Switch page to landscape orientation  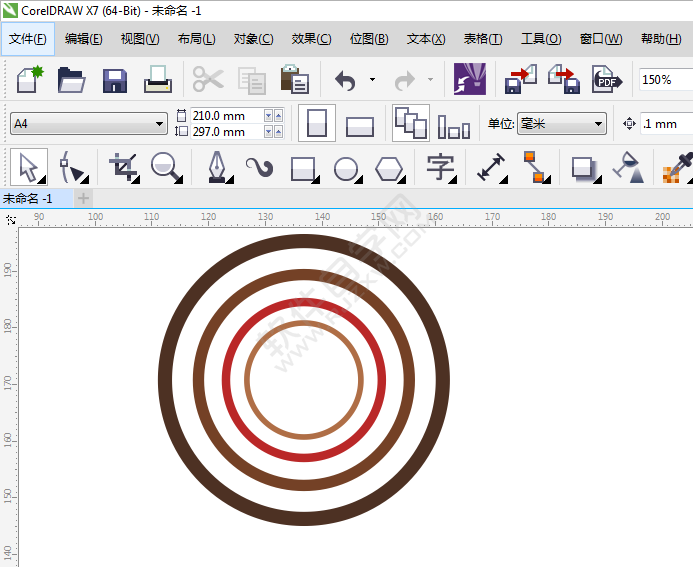coord(359,125)
